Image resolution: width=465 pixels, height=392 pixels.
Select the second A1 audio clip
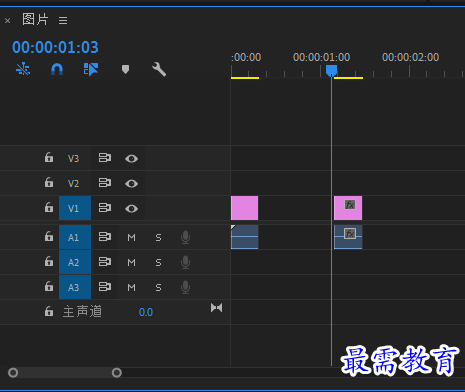point(348,237)
